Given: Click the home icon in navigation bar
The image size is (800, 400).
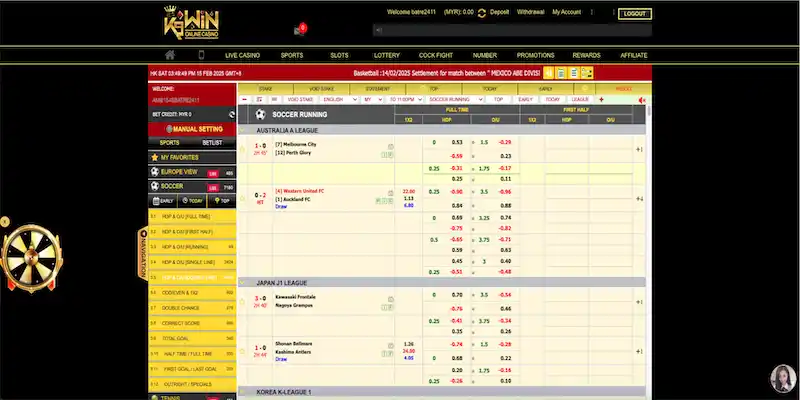Looking at the screenshot, I should point(169,55).
